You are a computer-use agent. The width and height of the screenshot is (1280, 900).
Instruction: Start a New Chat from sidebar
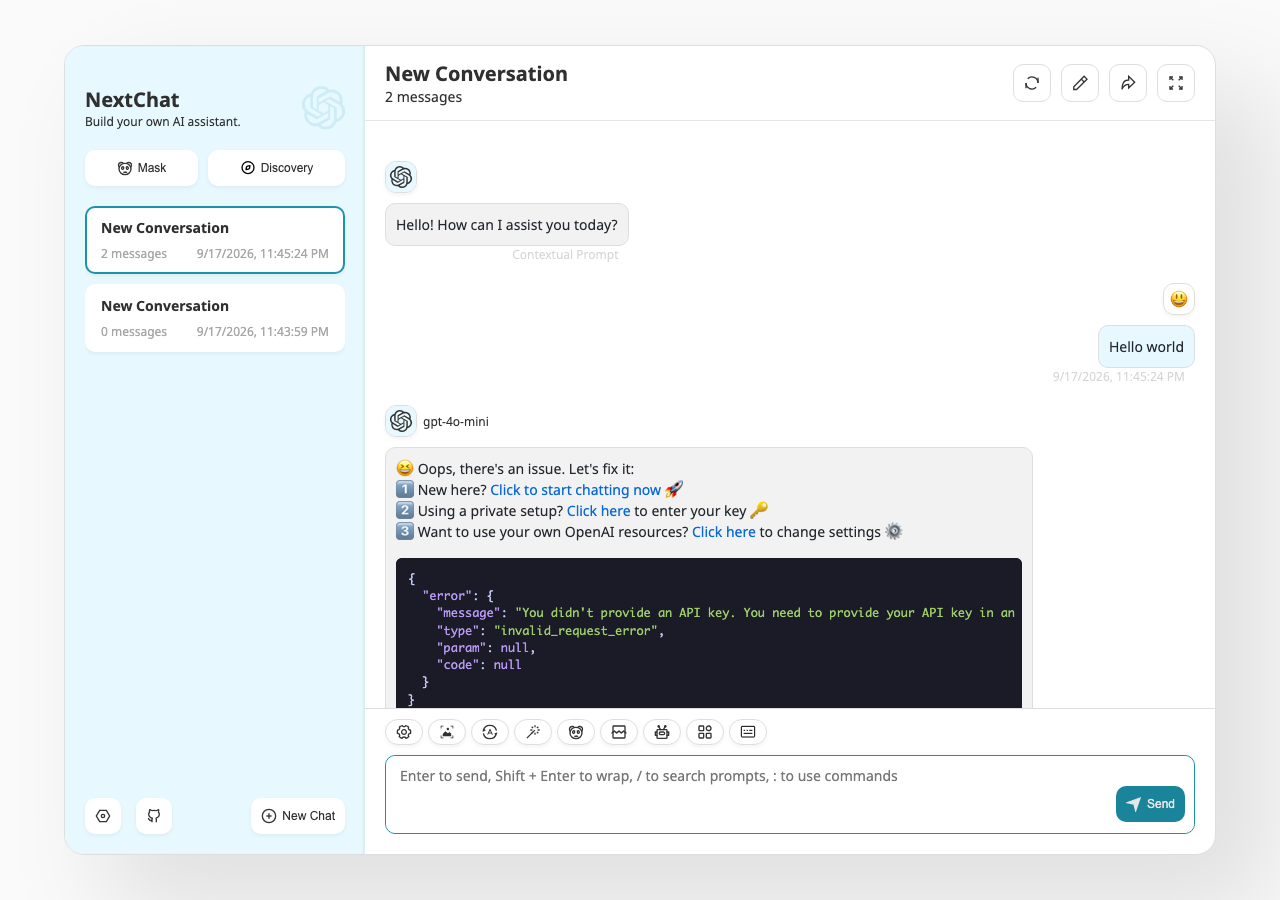click(x=298, y=816)
